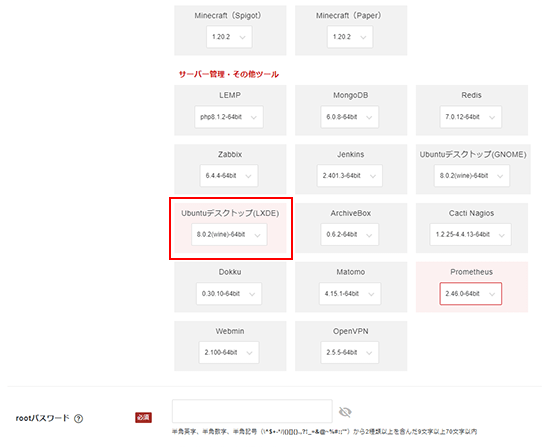This screenshot has width=550, height=447.
Task: Select the Webmin application label
Action: click(230, 331)
